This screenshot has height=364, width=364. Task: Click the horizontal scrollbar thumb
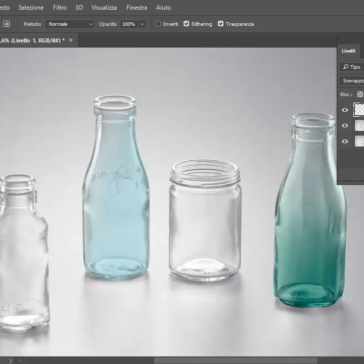tap(235, 361)
